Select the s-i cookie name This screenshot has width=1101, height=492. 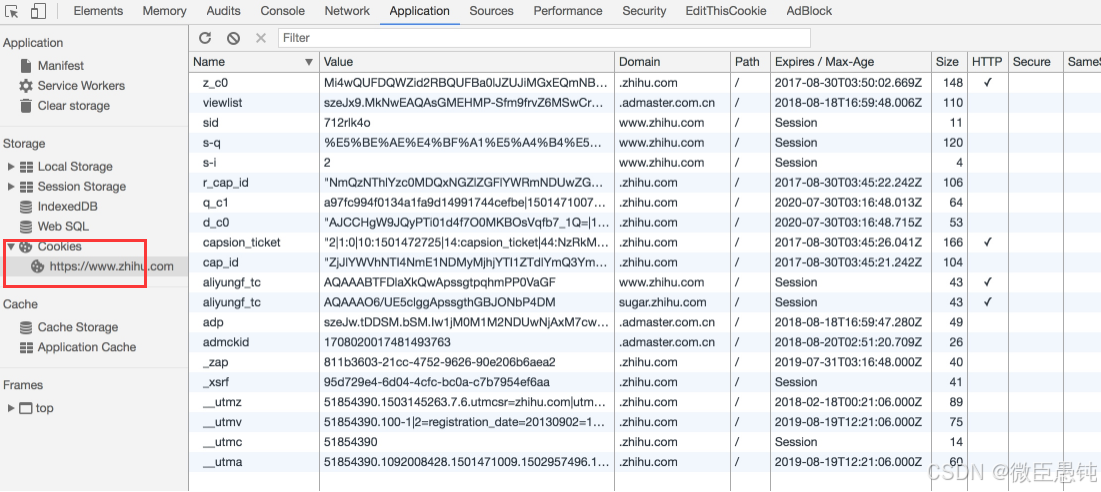pos(210,163)
